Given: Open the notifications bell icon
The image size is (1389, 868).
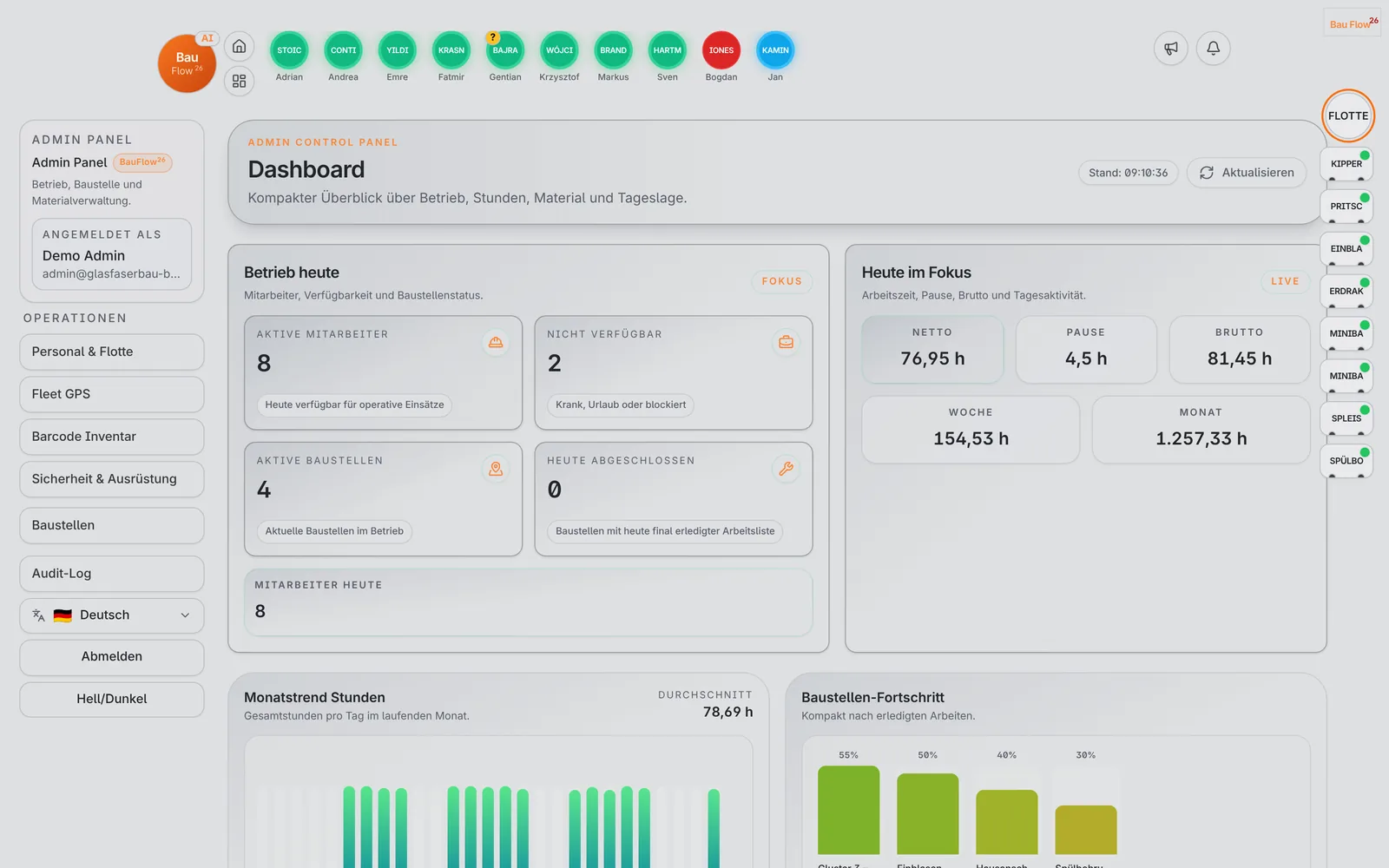Looking at the screenshot, I should [1214, 49].
